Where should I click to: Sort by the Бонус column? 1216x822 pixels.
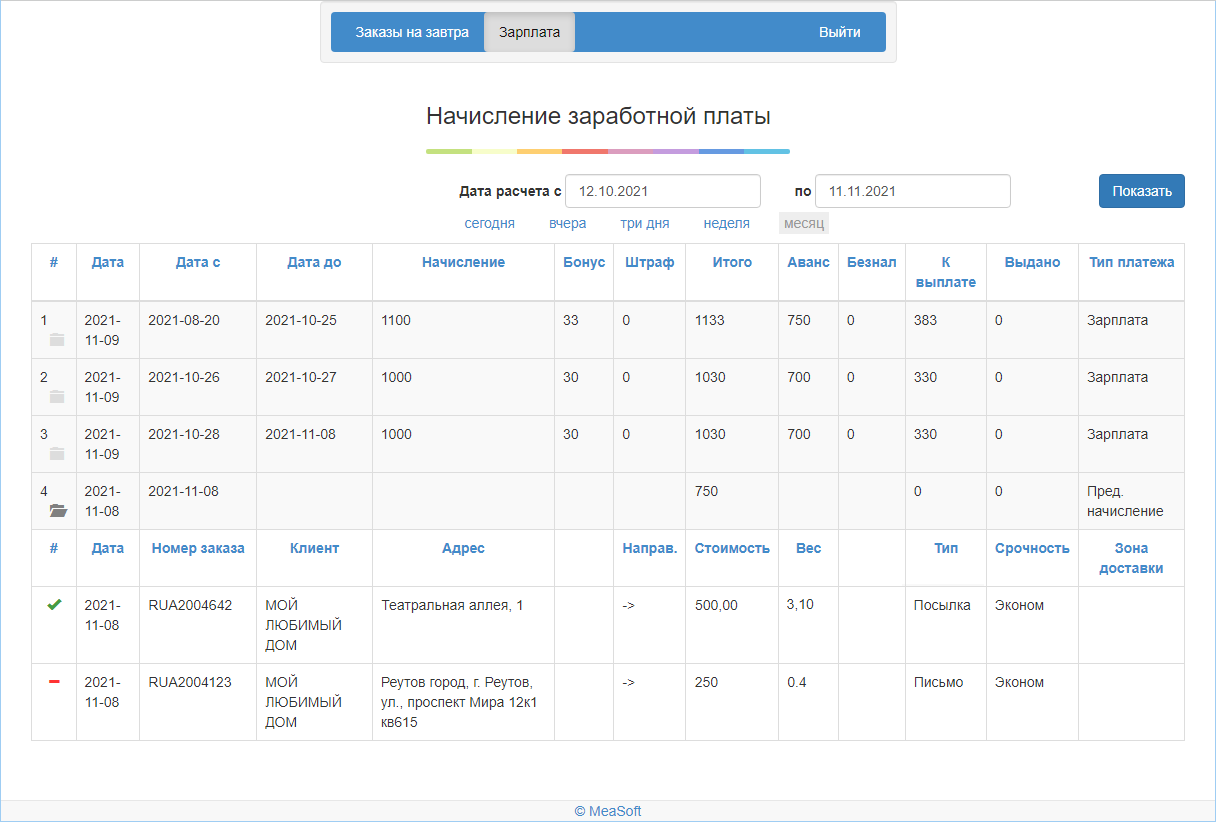point(584,262)
